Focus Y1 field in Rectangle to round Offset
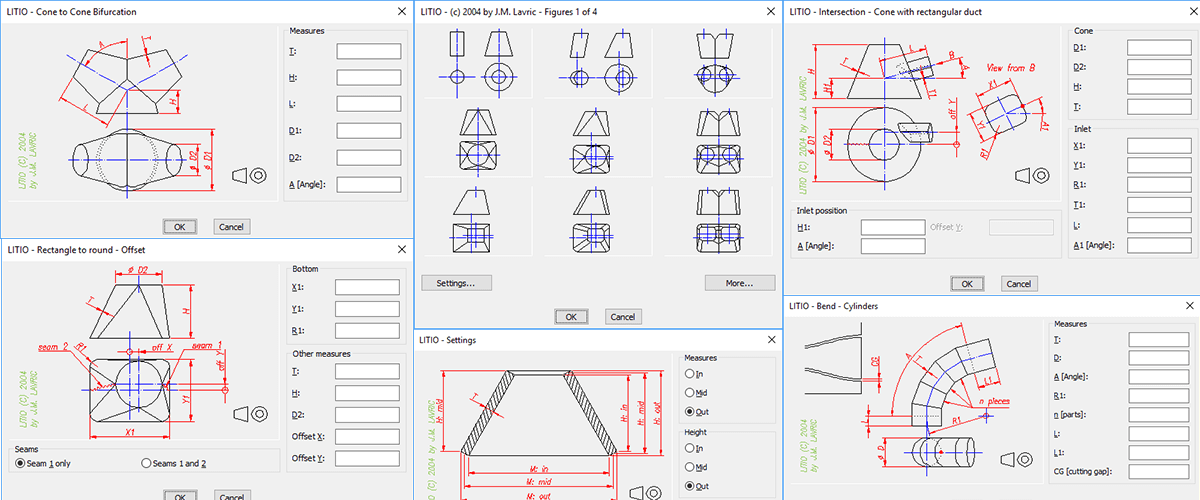 [367, 309]
